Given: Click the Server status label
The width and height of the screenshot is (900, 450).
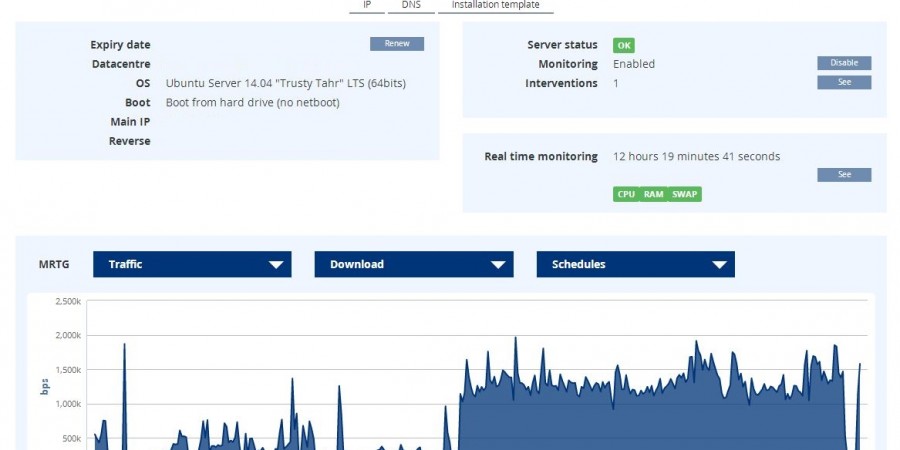Looking at the screenshot, I should pyautogui.click(x=562, y=45).
